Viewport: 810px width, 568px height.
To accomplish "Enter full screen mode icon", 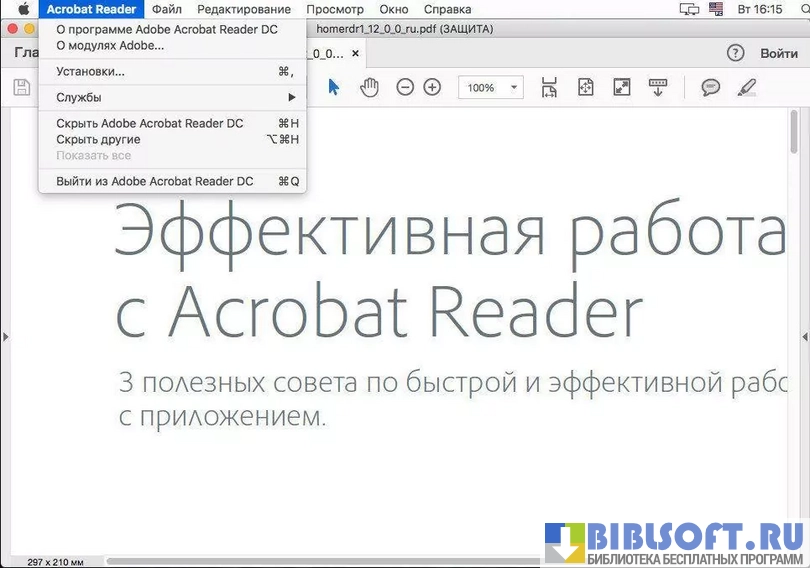I will (622, 88).
